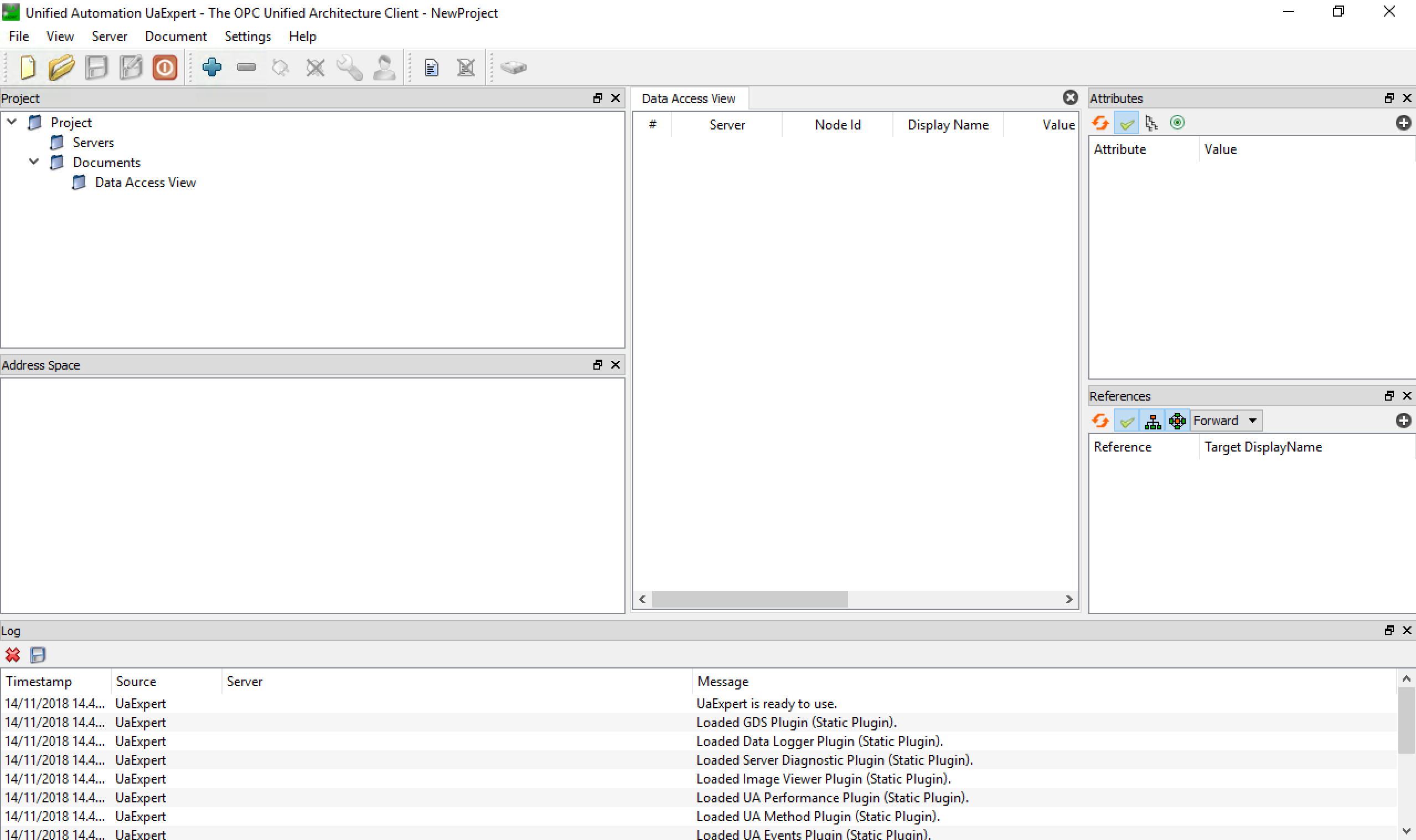The image size is (1416, 840).
Task: Open the Server menu
Action: (x=109, y=36)
